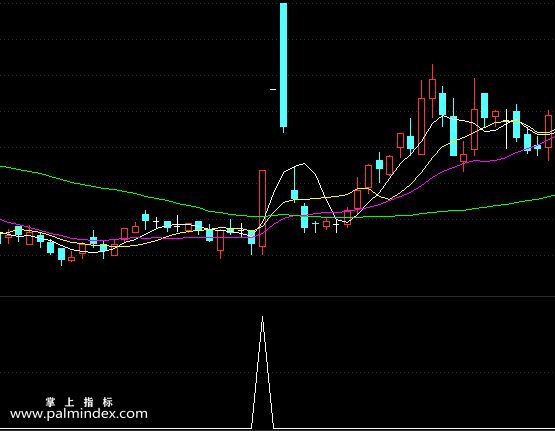
Task: Click the 掌上指标 watermark text
Action: (79, 402)
